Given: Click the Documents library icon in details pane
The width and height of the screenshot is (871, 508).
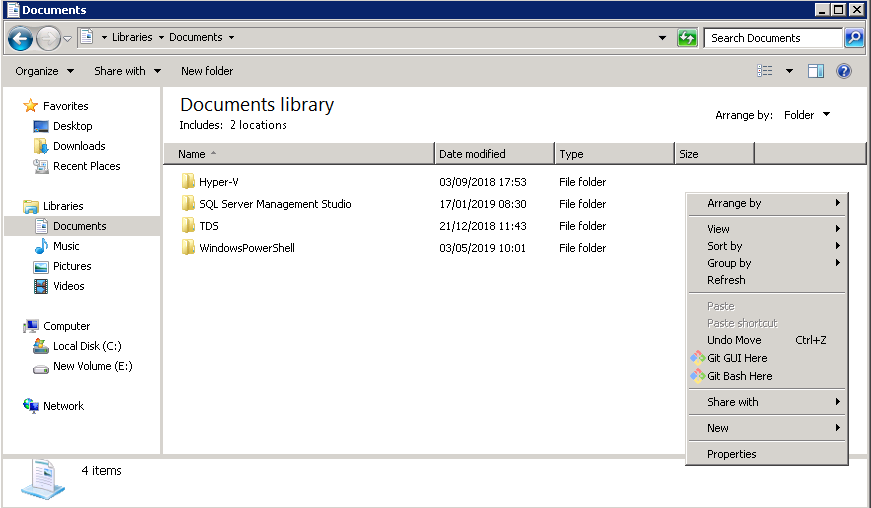Looking at the screenshot, I should coord(43,479).
